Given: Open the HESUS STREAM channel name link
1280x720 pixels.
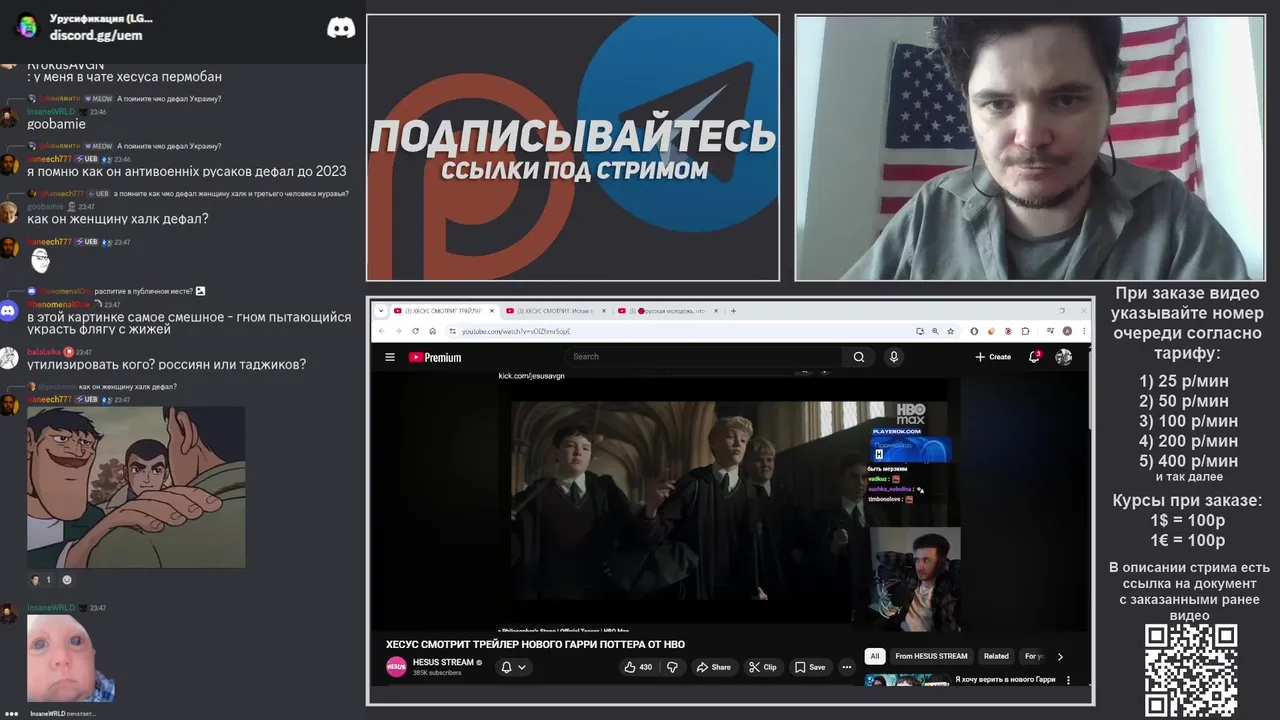Looking at the screenshot, I should 443,662.
